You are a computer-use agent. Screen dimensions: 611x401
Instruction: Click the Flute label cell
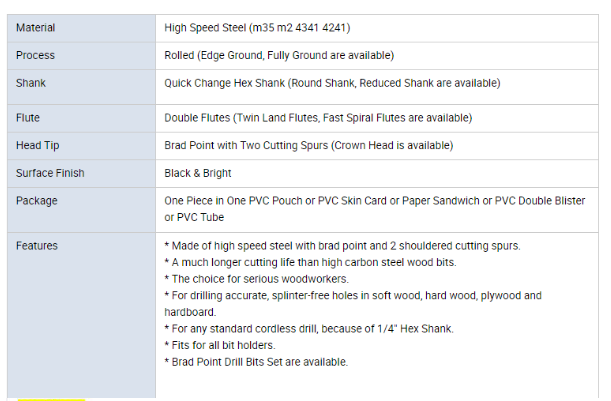pos(28,118)
